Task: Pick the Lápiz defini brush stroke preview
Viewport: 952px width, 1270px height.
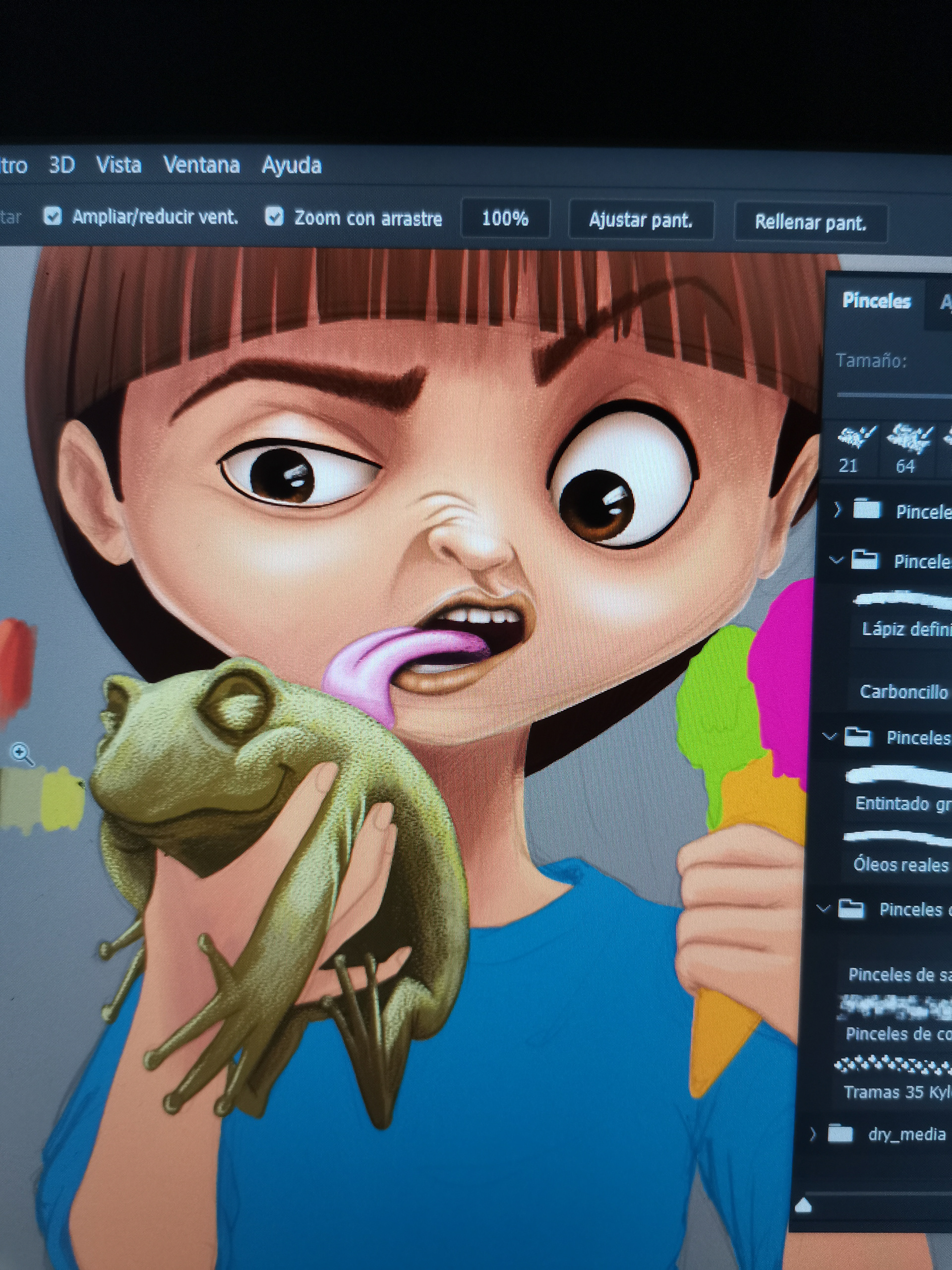Action: 901,600
